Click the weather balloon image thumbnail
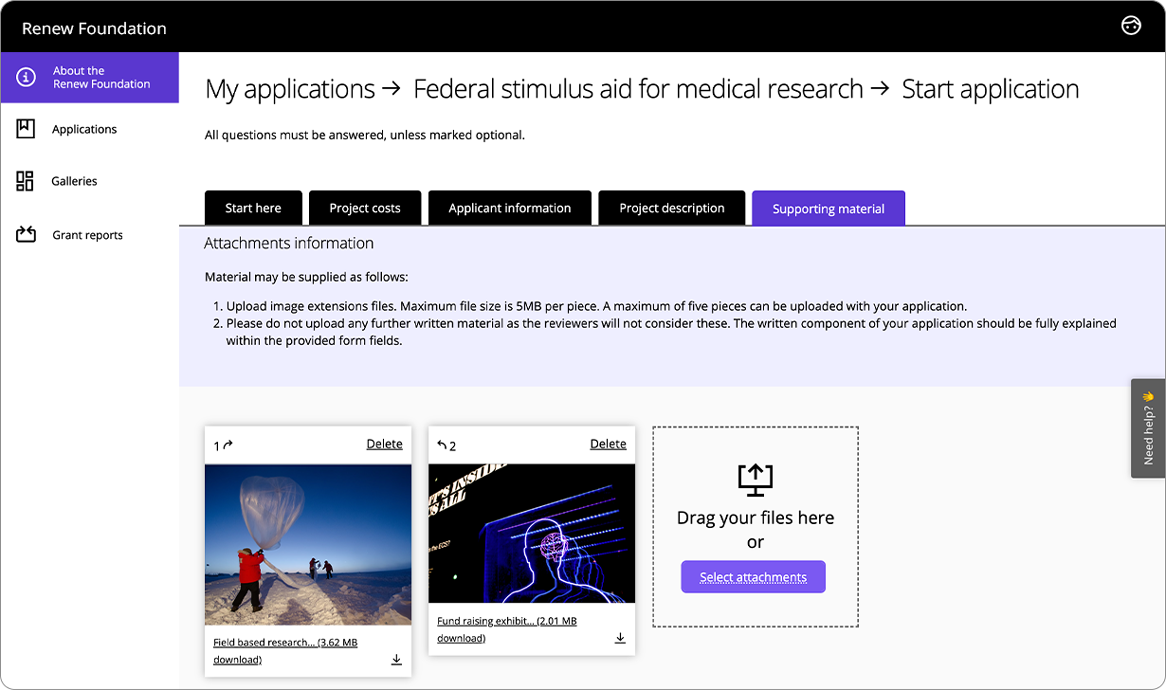The image size is (1166, 690). pos(307,544)
